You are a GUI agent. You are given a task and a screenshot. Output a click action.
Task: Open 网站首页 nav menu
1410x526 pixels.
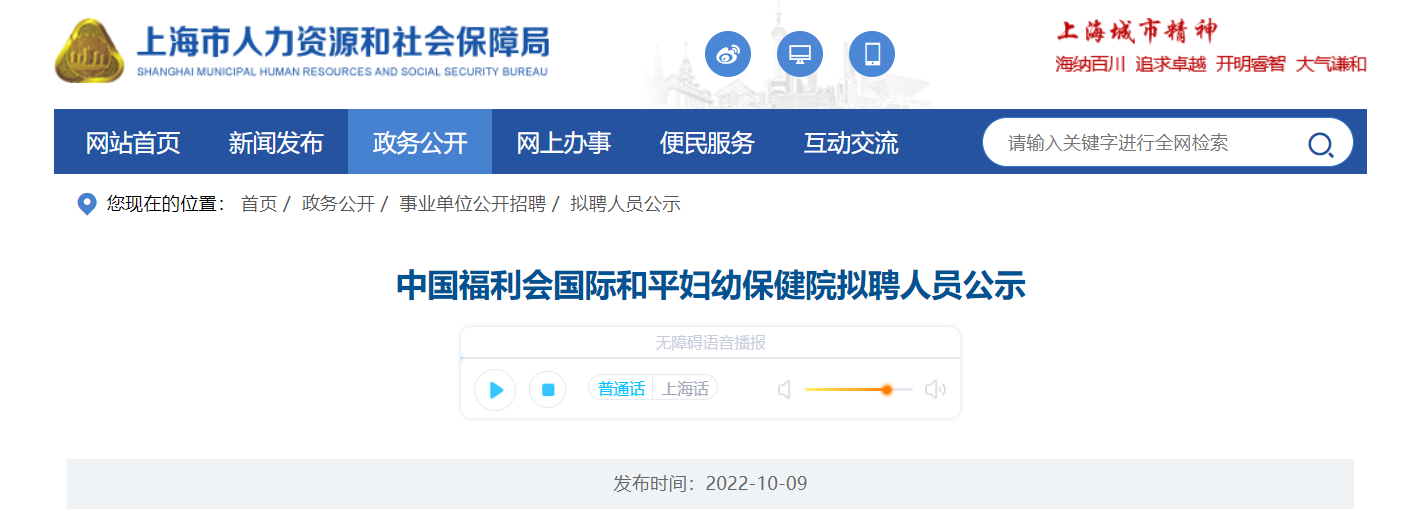pos(133,142)
